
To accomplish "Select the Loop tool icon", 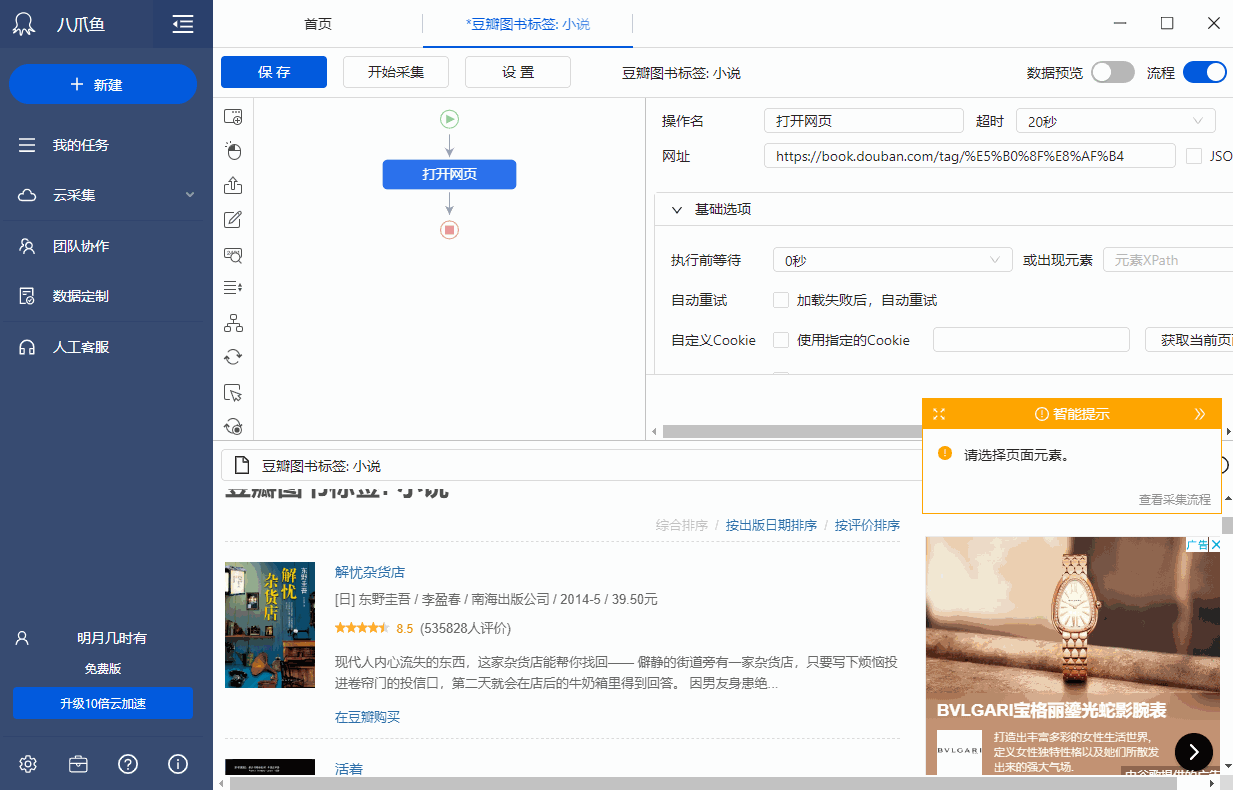I will coord(233,357).
